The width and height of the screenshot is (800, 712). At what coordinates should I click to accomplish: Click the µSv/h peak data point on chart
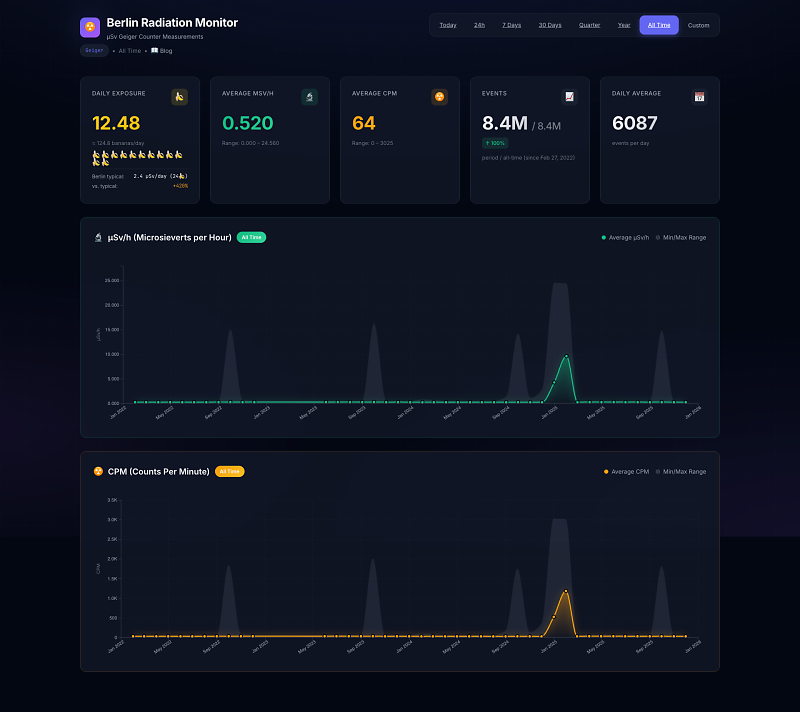coord(566,356)
